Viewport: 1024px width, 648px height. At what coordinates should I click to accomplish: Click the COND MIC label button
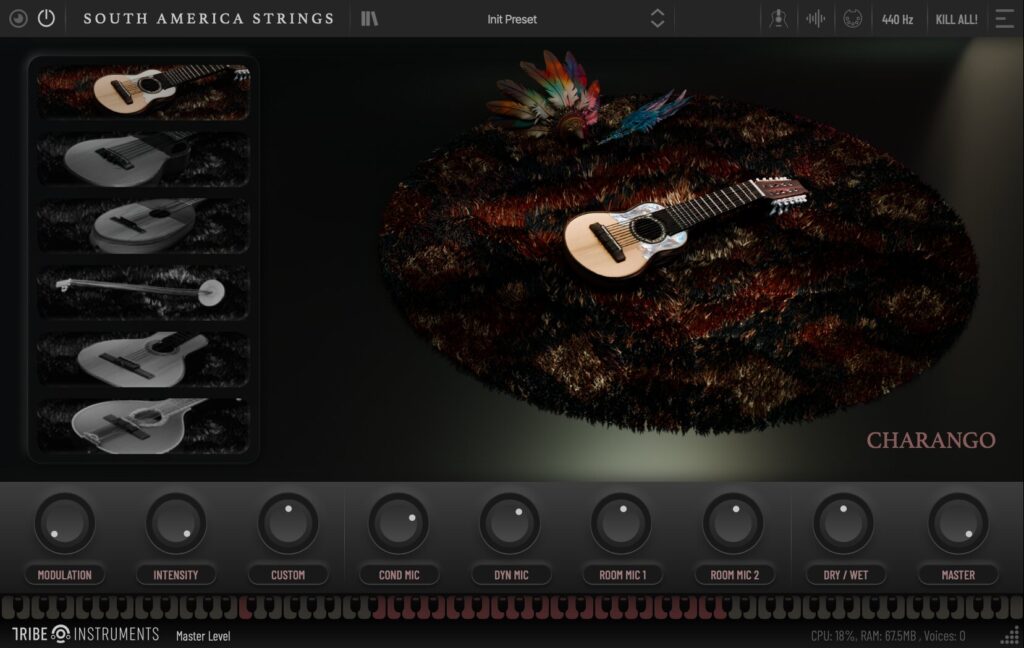(399, 575)
